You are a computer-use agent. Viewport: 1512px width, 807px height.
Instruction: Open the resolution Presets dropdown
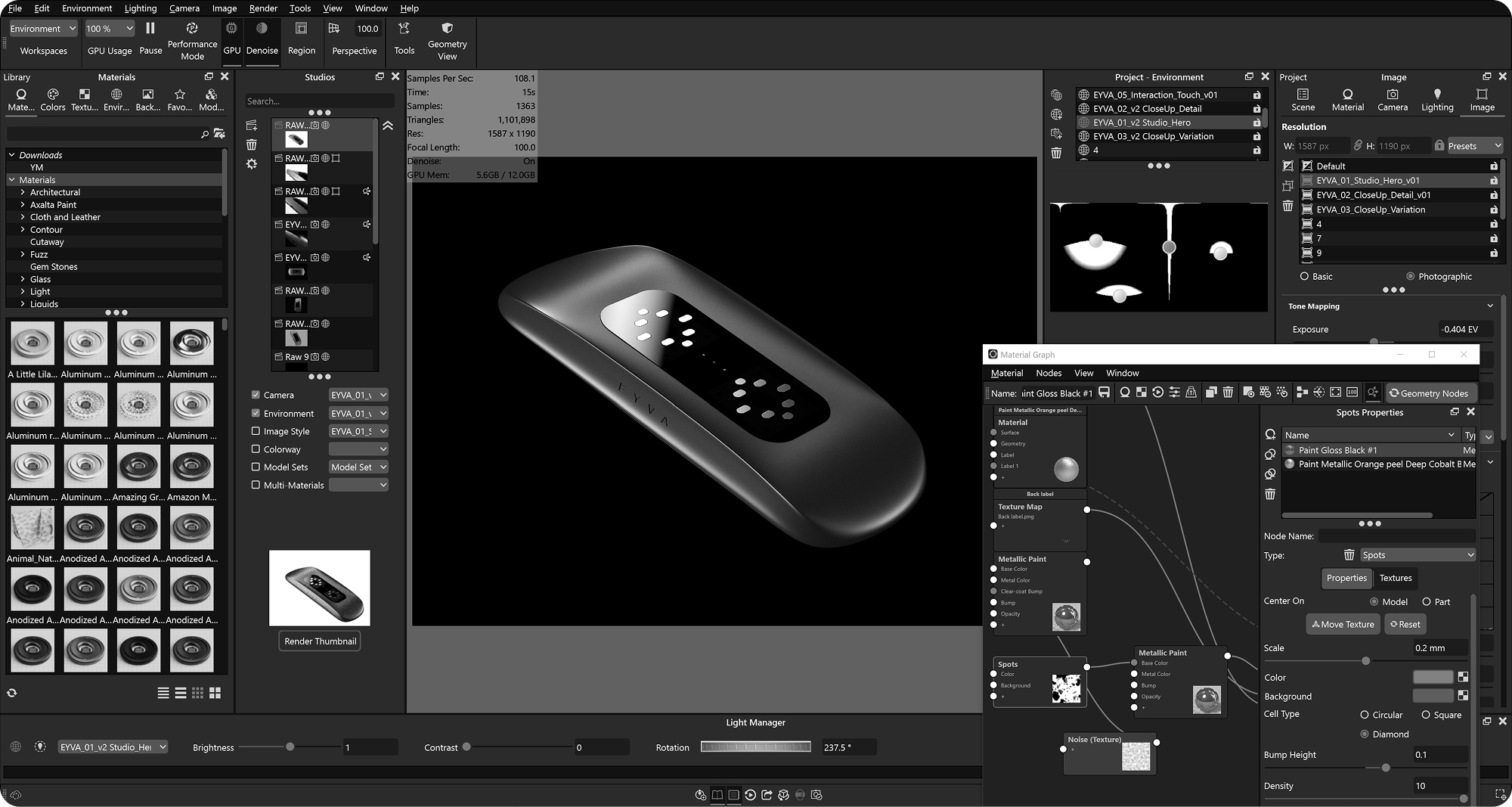coord(1474,146)
